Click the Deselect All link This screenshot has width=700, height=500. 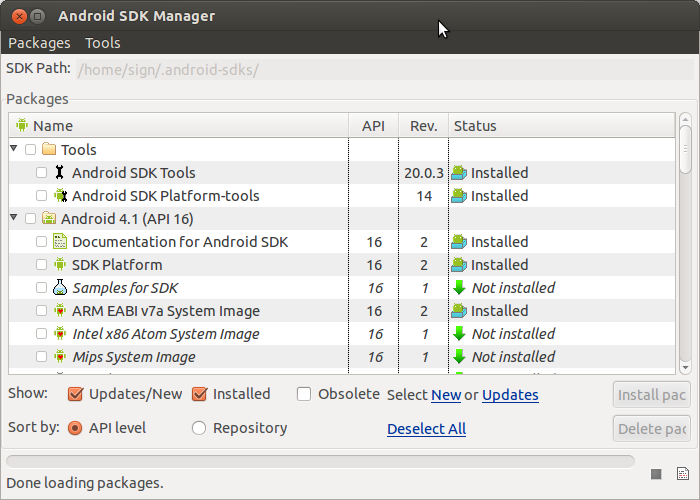pyautogui.click(x=426, y=429)
